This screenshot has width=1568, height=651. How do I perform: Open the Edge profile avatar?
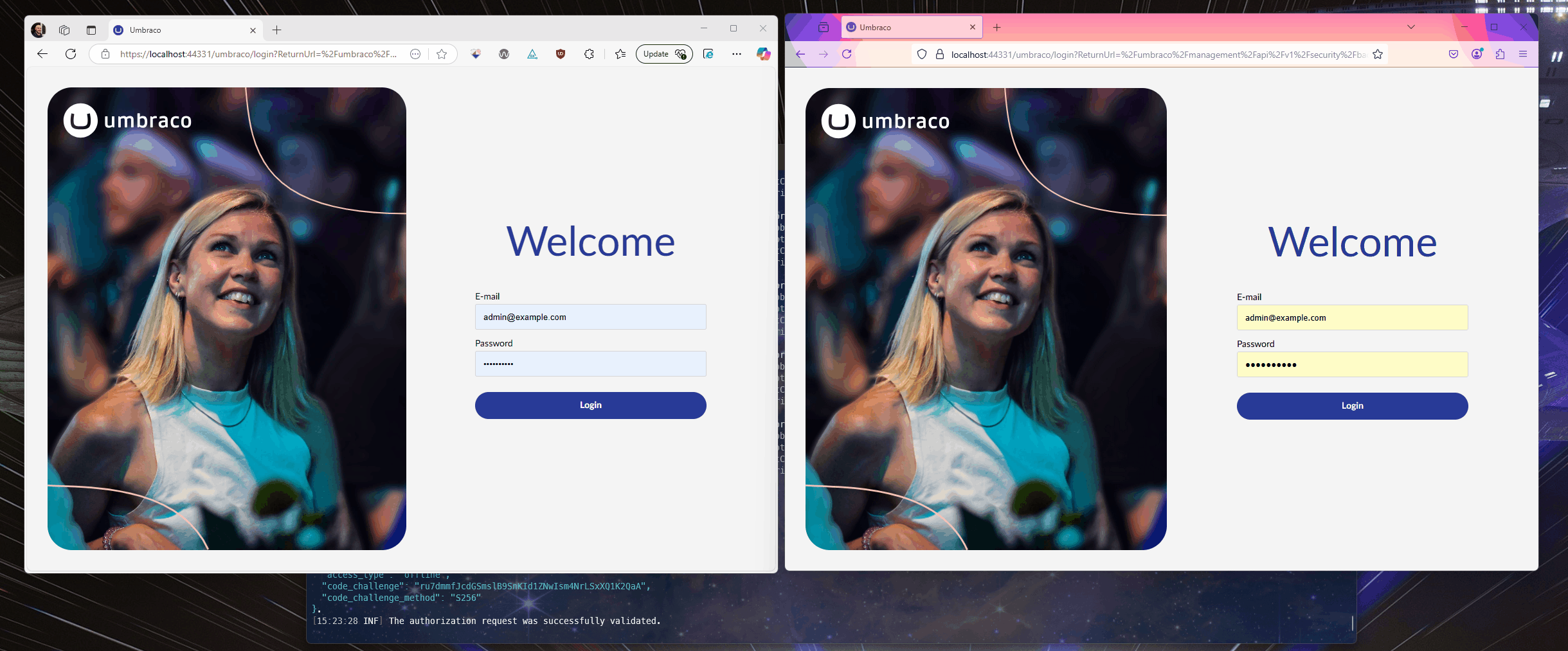tap(39, 30)
